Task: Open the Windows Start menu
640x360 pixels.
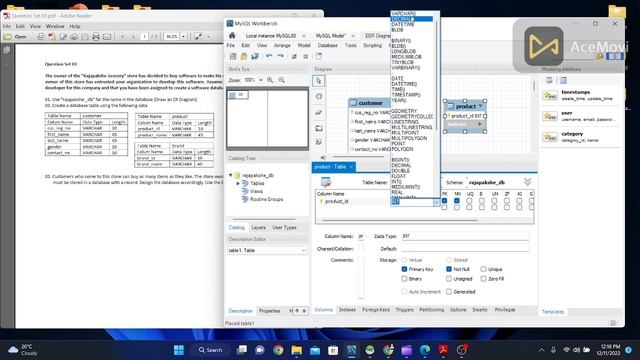Action: pos(179,350)
